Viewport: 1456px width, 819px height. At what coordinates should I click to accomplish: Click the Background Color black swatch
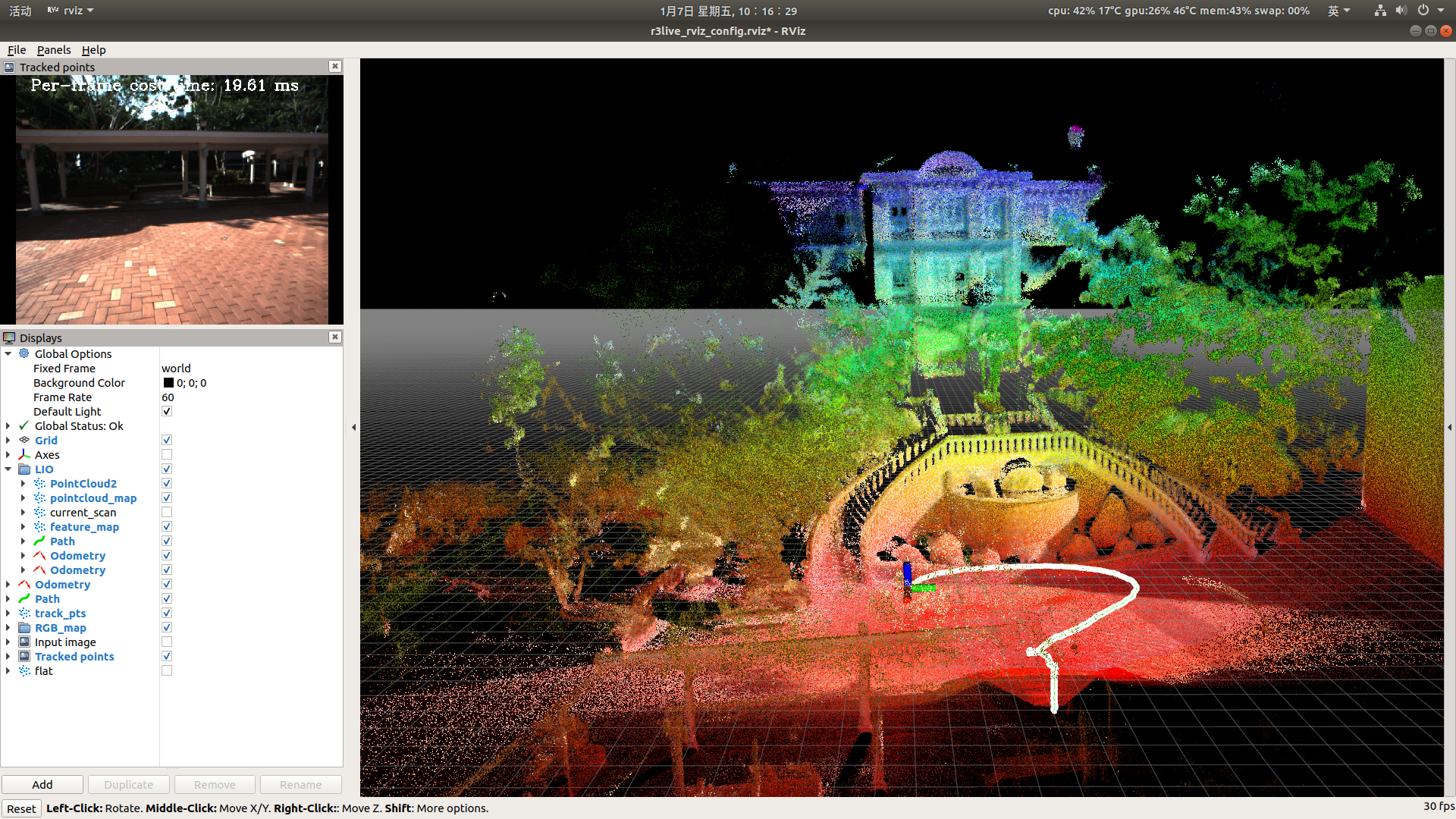click(x=168, y=383)
